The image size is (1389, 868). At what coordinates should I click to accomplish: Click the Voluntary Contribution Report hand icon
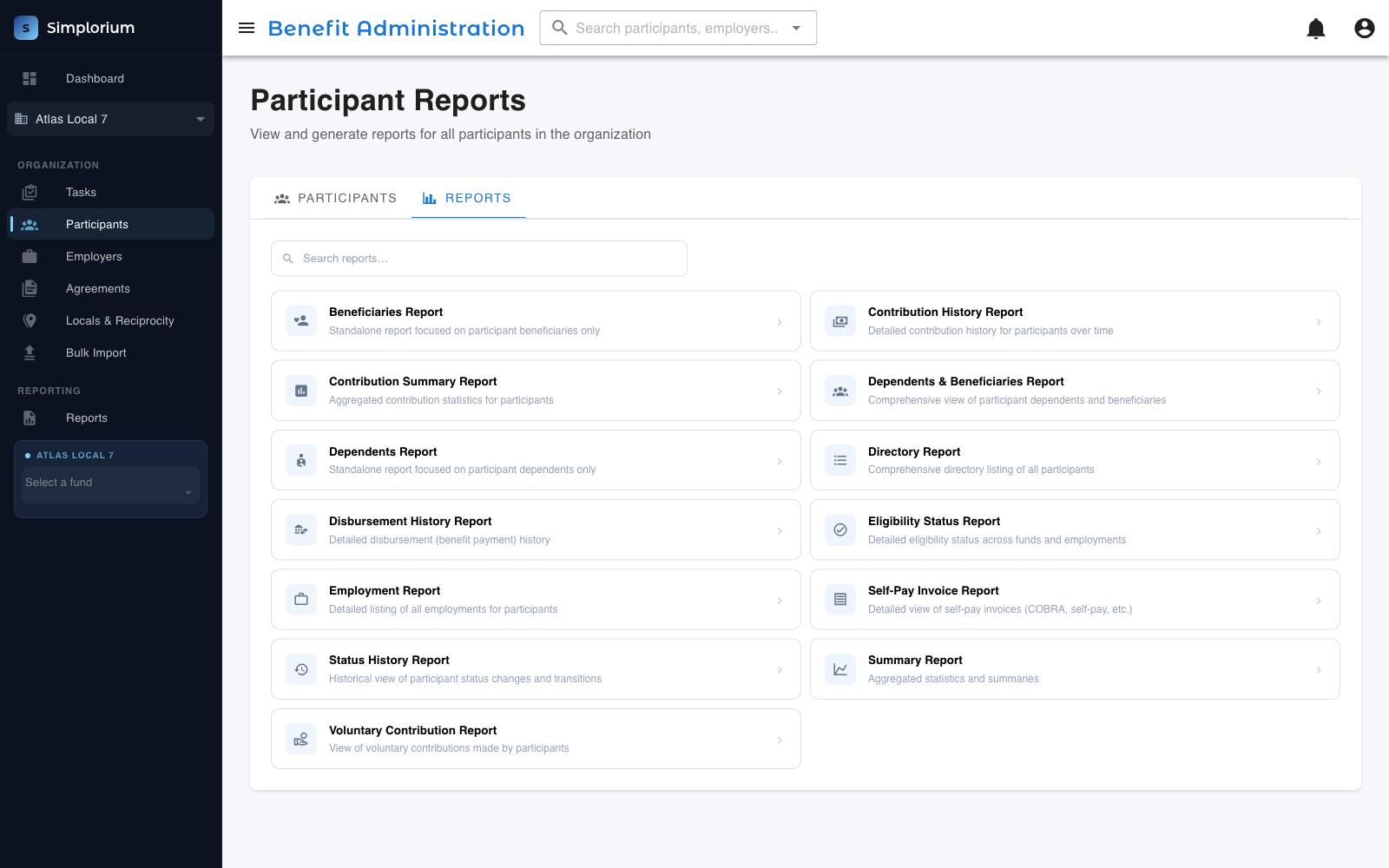tap(301, 739)
